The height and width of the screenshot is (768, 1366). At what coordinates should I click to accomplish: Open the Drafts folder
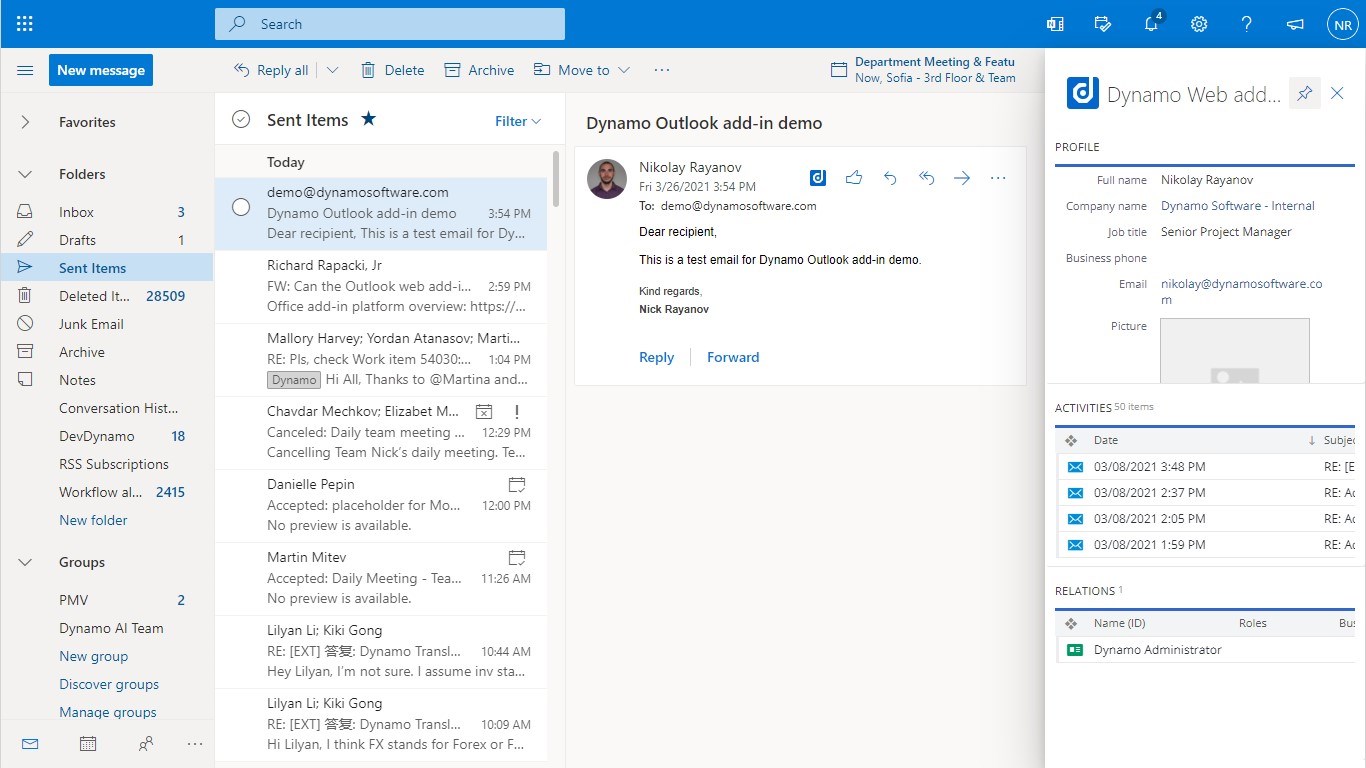click(107, 240)
